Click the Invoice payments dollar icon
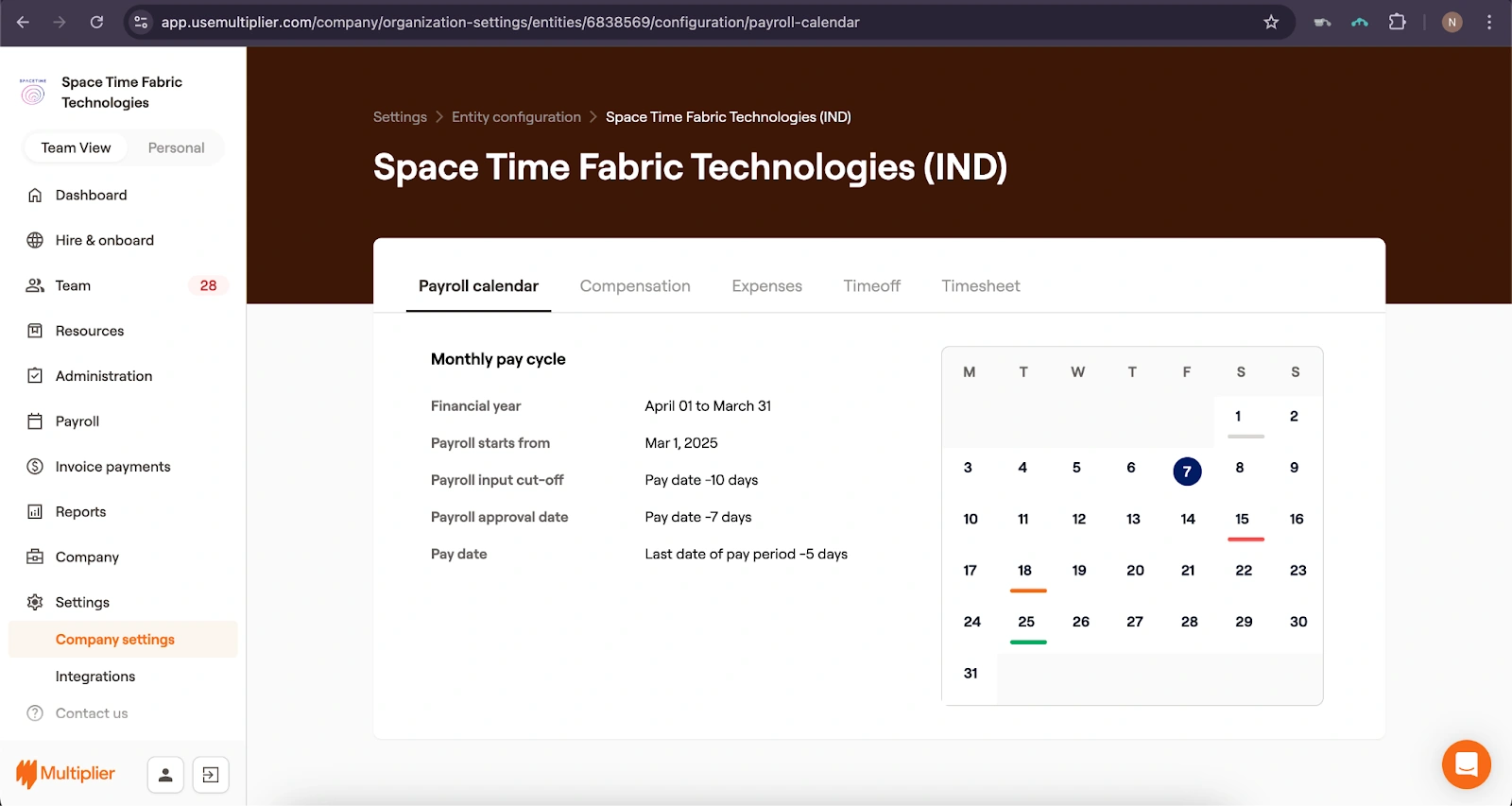1512x806 pixels. point(35,467)
